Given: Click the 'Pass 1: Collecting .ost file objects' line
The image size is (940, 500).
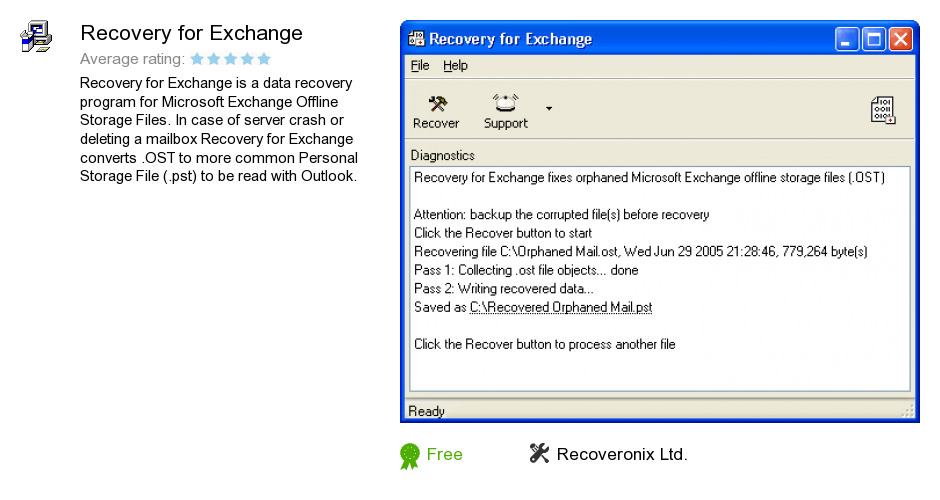Looking at the screenshot, I should coord(526,270).
